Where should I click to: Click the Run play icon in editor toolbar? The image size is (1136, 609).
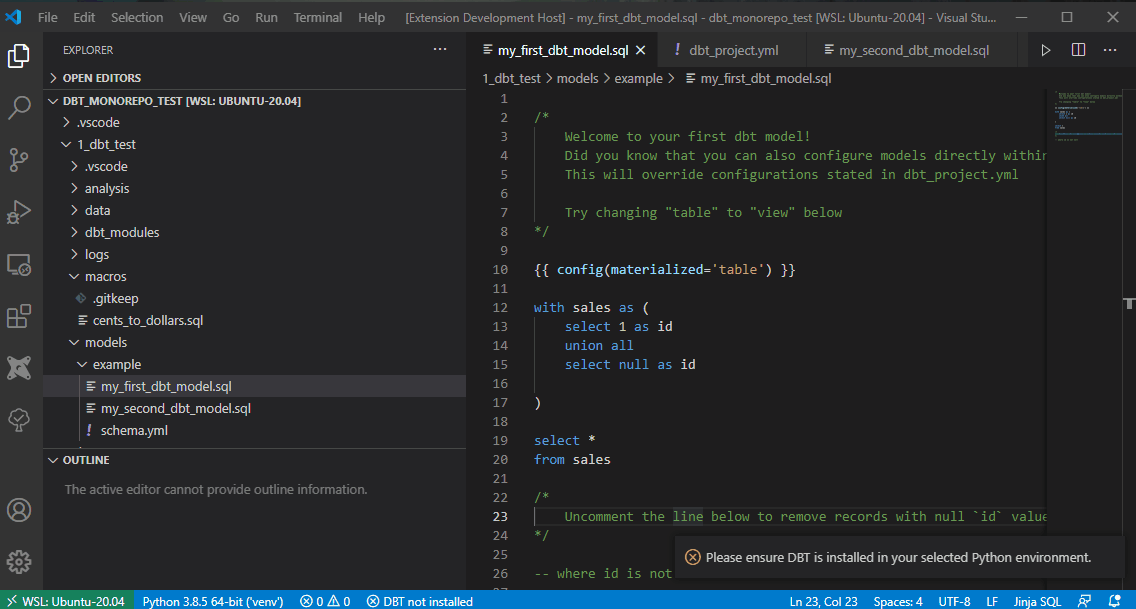(x=1045, y=50)
